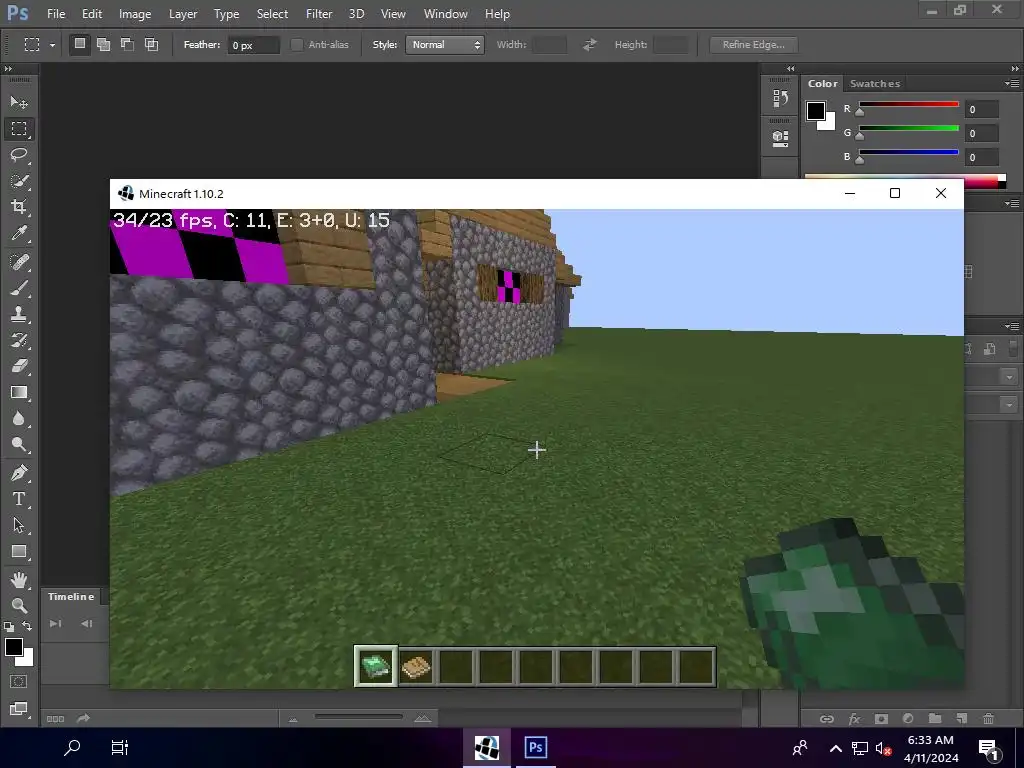Image resolution: width=1024 pixels, height=768 pixels.
Task: Open the marquee tool preset picker arrow
Action: pos(52,45)
